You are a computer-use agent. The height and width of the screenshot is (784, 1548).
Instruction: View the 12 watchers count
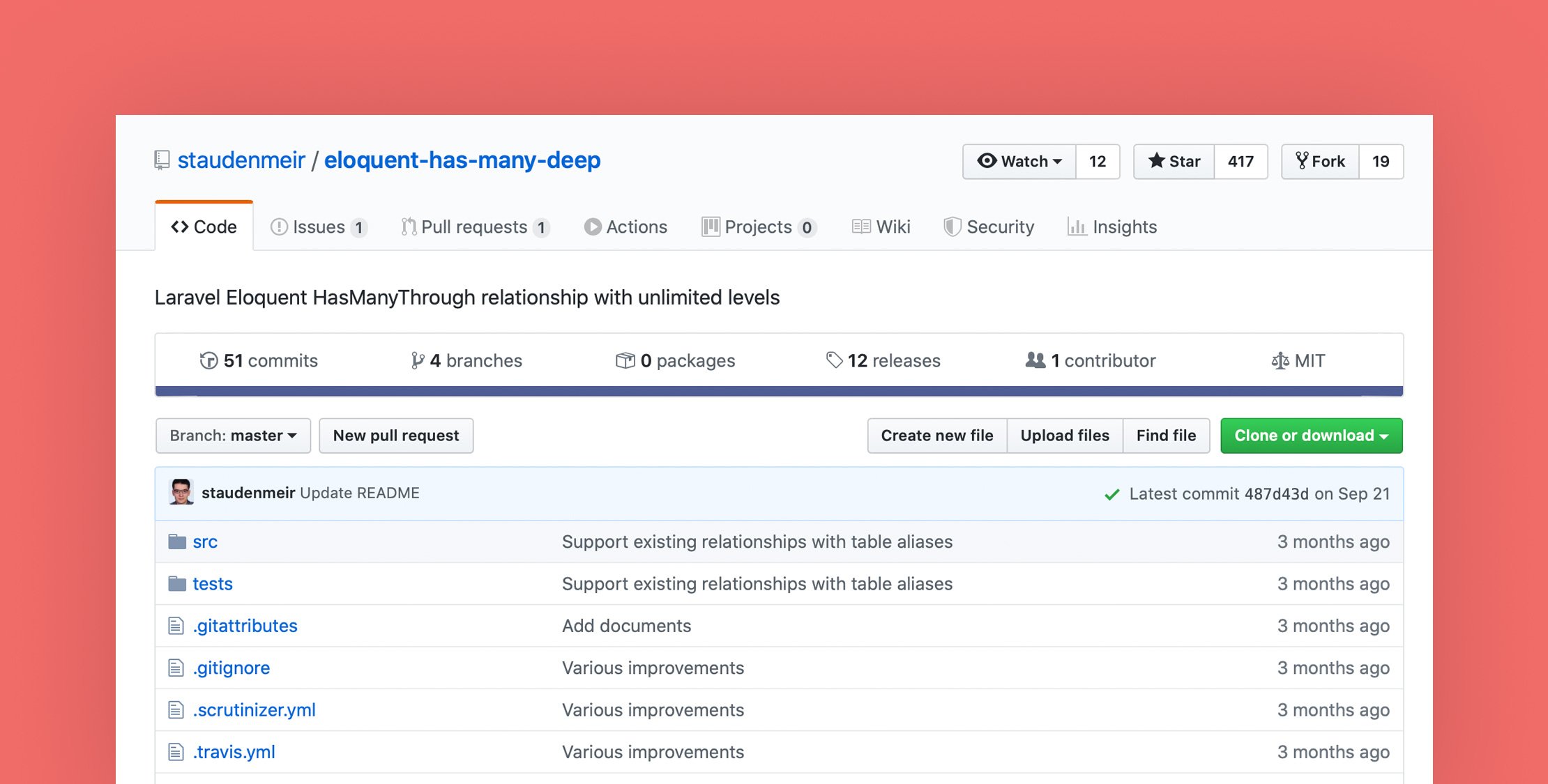click(x=1098, y=162)
